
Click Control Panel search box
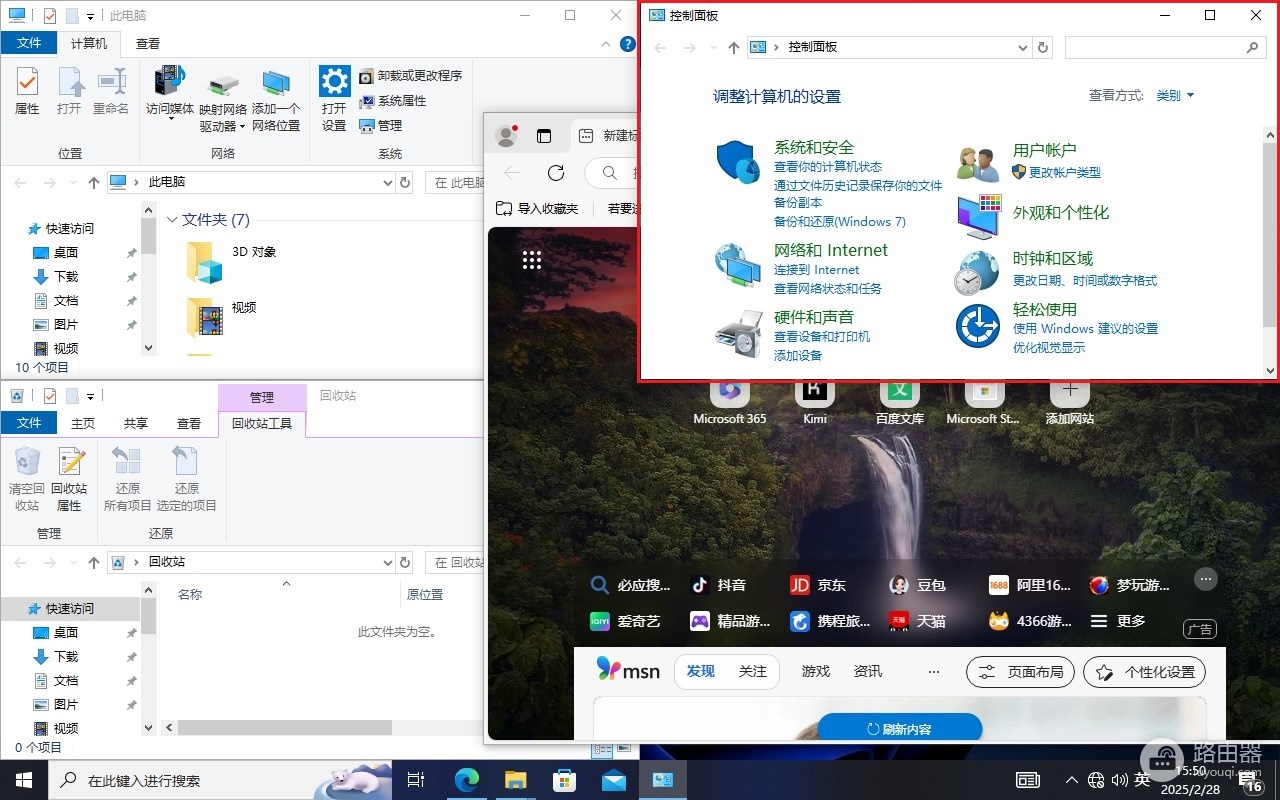[1164, 47]
